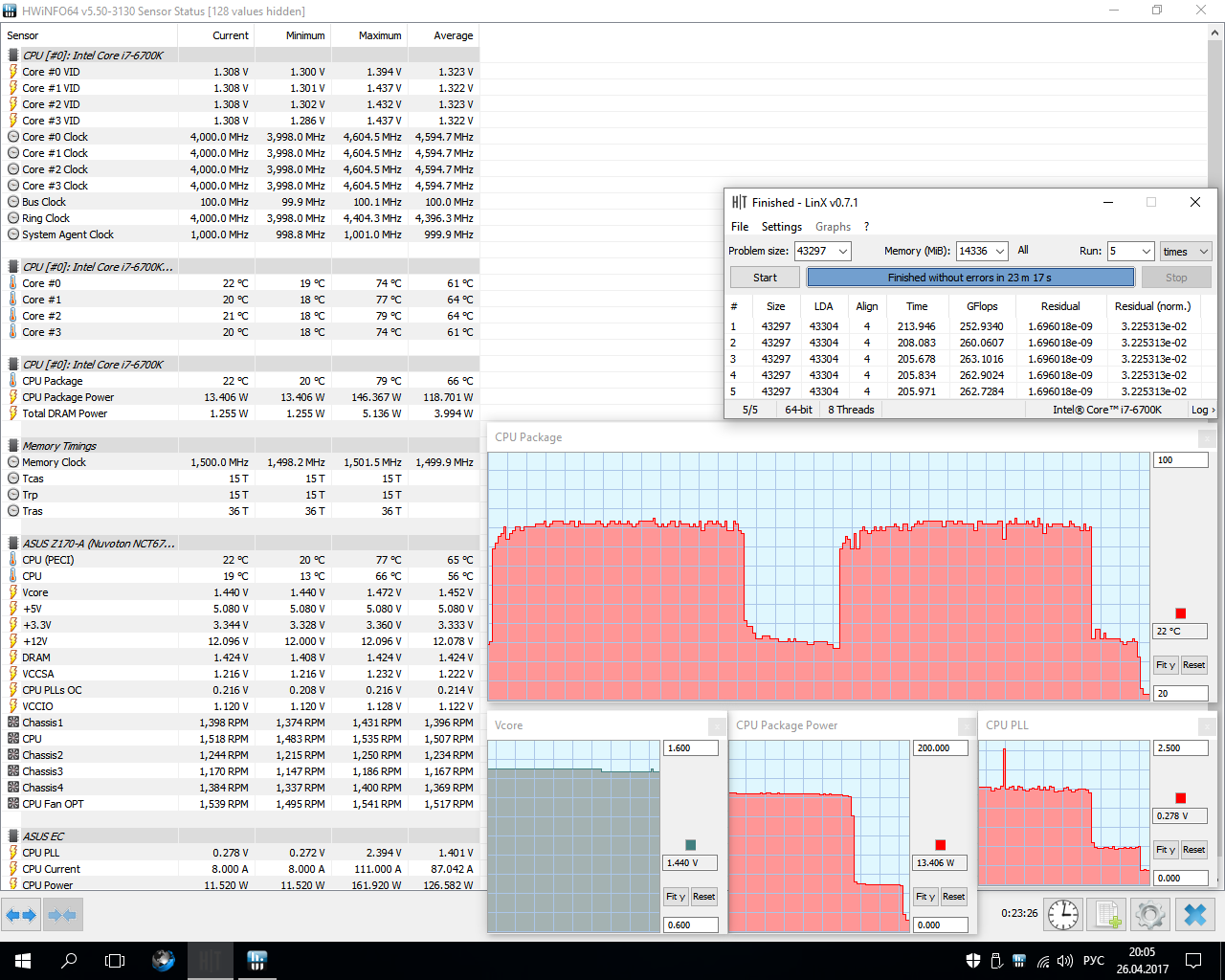Switch to HWiNFO via its taskbar button

[x=256, y=961]
